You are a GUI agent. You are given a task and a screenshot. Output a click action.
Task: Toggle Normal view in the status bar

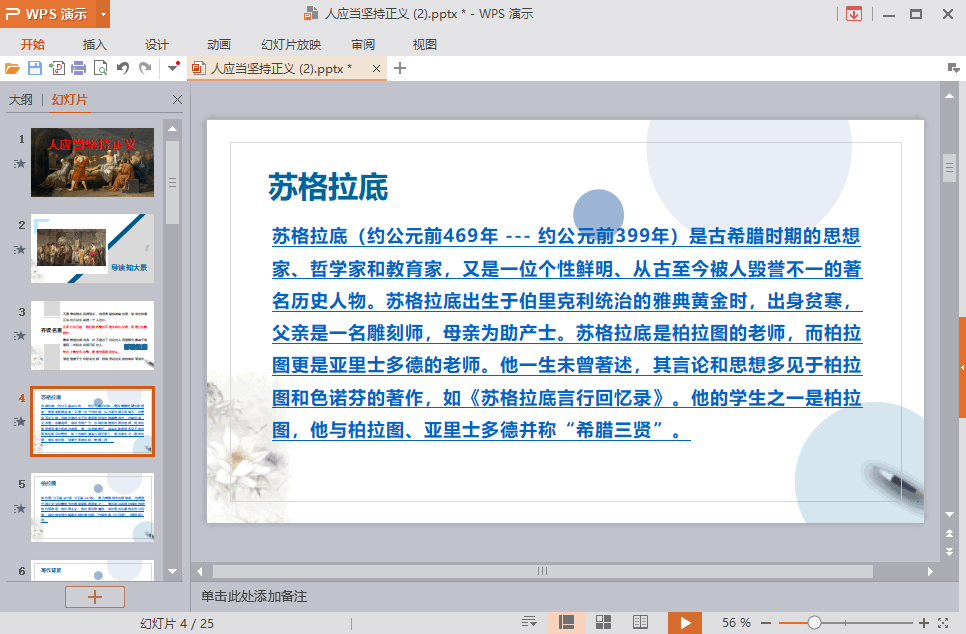click(566, 622)
